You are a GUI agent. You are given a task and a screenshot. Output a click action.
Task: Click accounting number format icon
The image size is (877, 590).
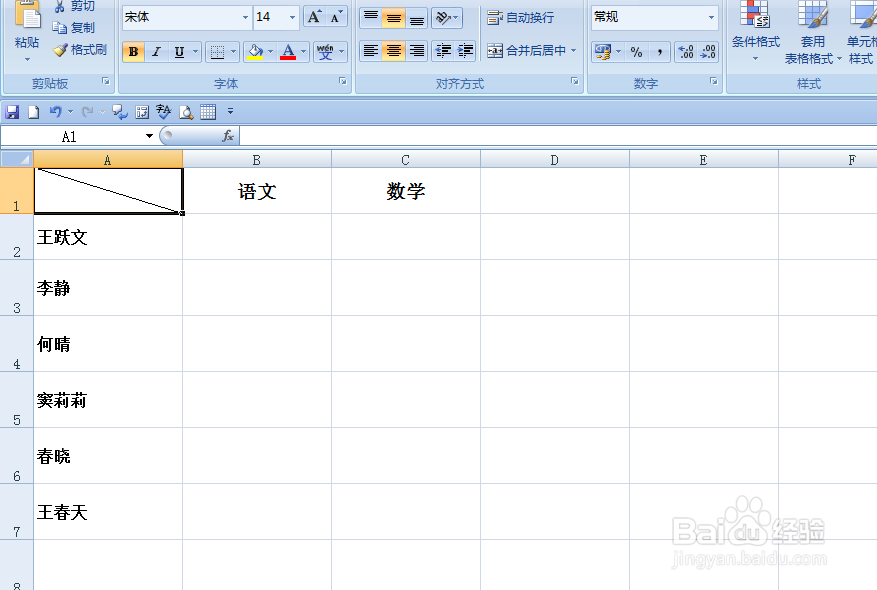click(602, 52)
